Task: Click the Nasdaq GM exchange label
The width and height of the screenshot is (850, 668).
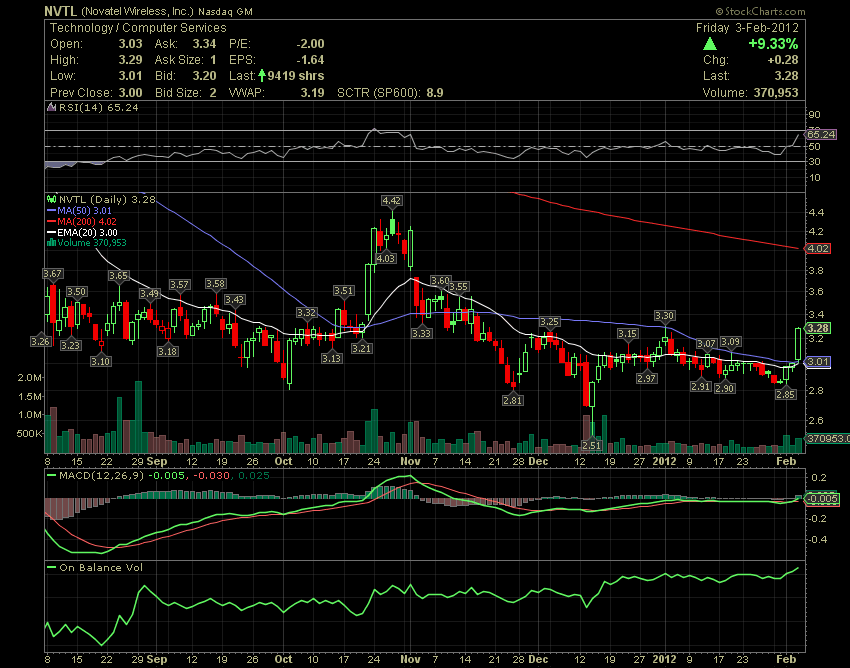Action: point(226,11)
